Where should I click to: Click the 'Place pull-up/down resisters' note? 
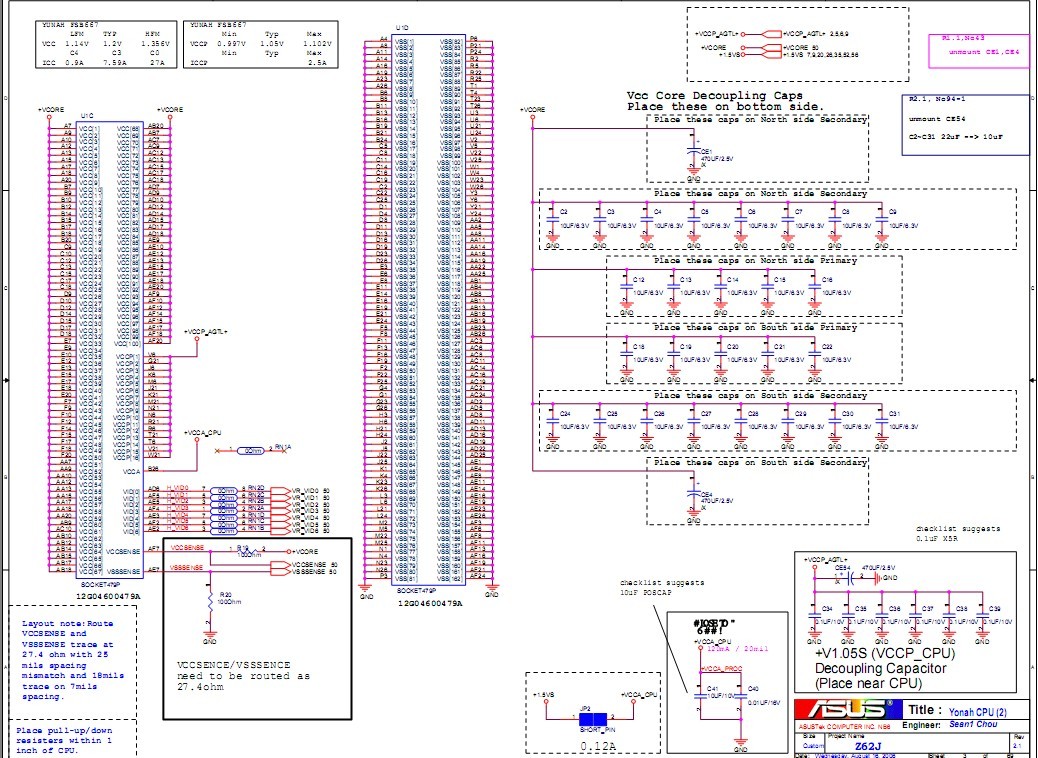[64, 741]
